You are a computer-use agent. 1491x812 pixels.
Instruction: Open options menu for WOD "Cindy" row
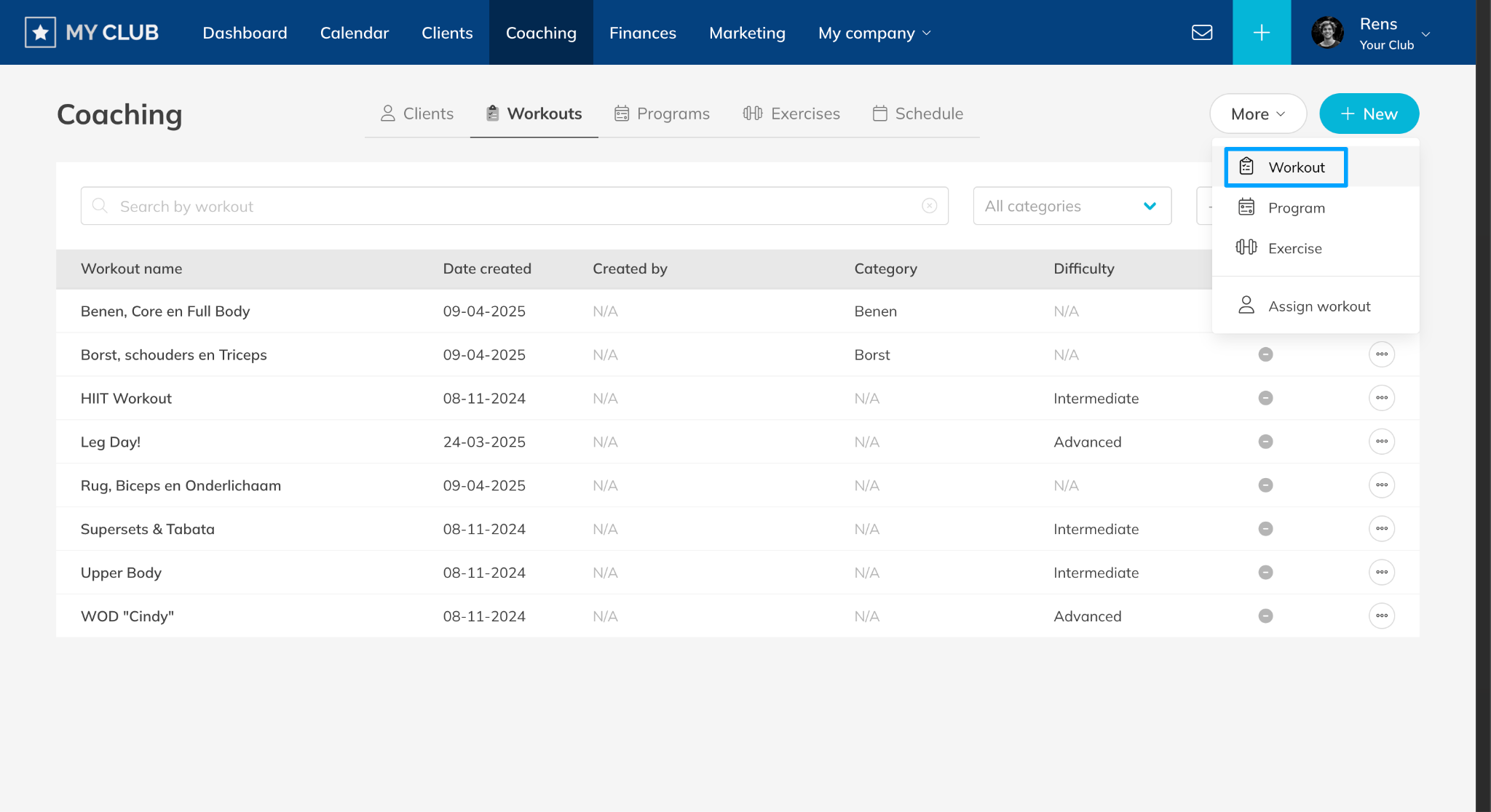(1381, 616)
